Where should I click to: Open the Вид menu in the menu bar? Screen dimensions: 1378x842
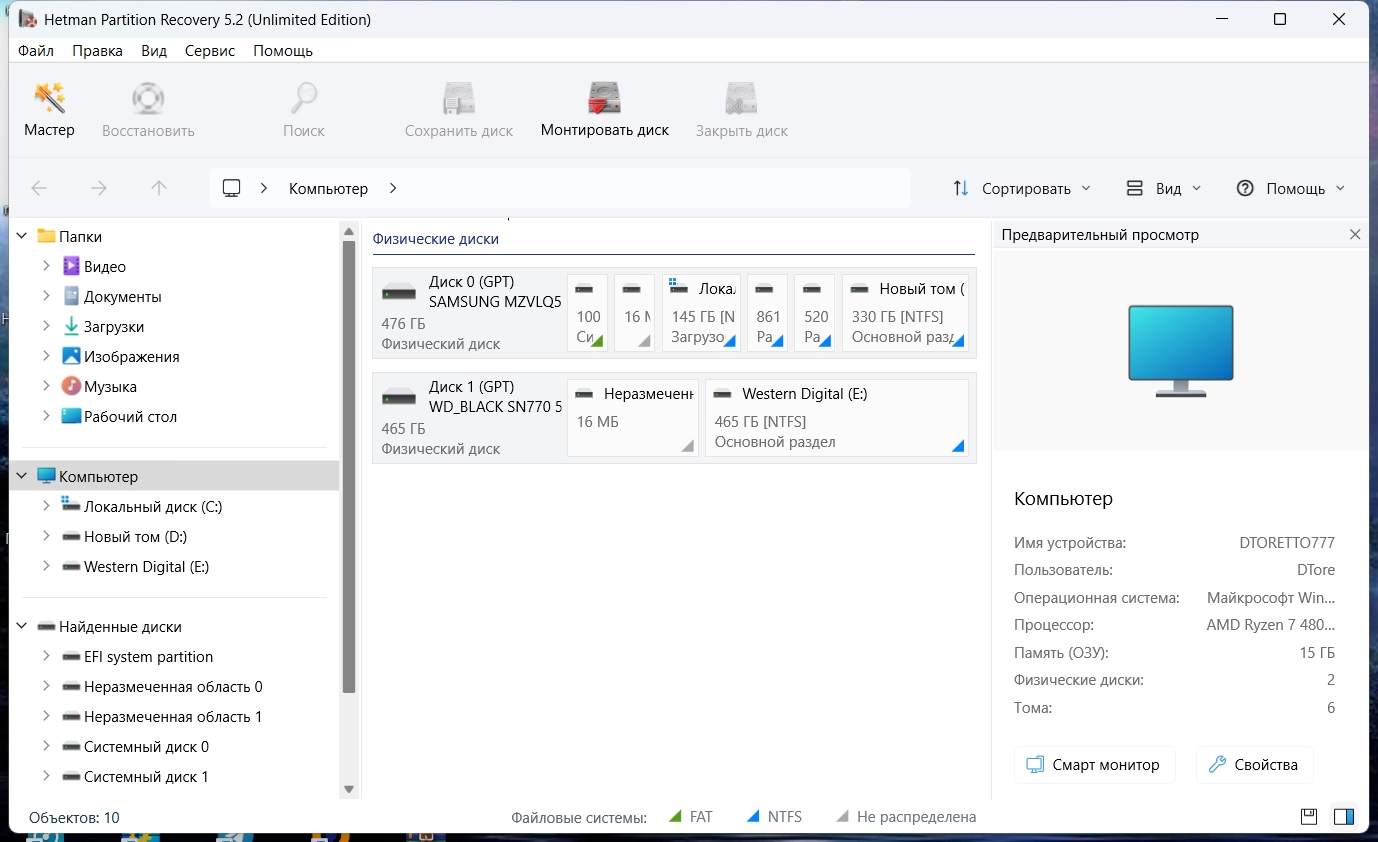tap(154, 50)
